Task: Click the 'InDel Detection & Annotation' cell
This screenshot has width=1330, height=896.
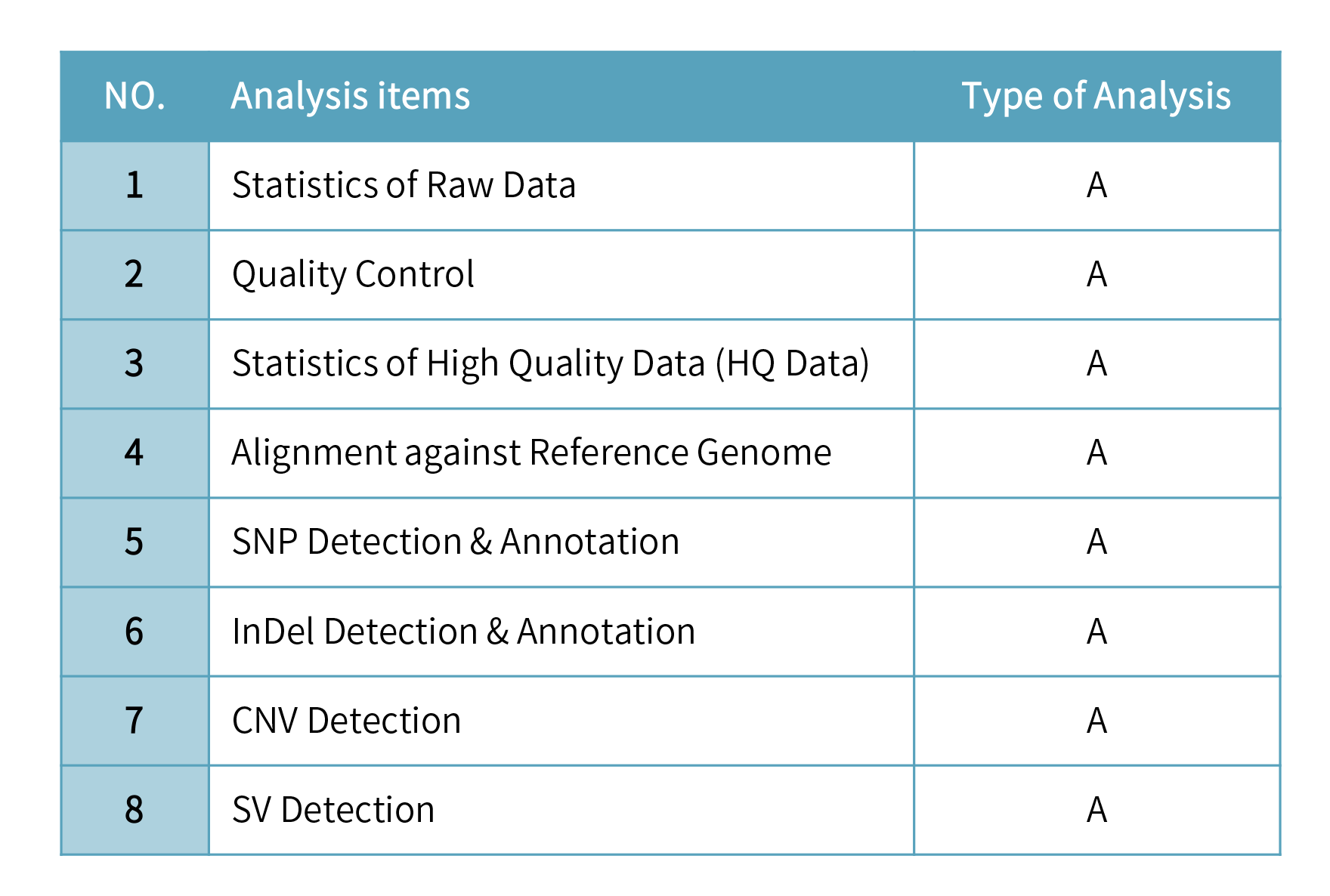Action: (463, 632)
